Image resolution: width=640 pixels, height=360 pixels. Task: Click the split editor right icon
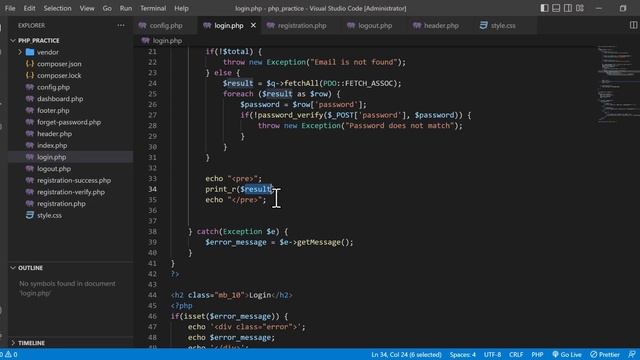[x=633, y=25]
